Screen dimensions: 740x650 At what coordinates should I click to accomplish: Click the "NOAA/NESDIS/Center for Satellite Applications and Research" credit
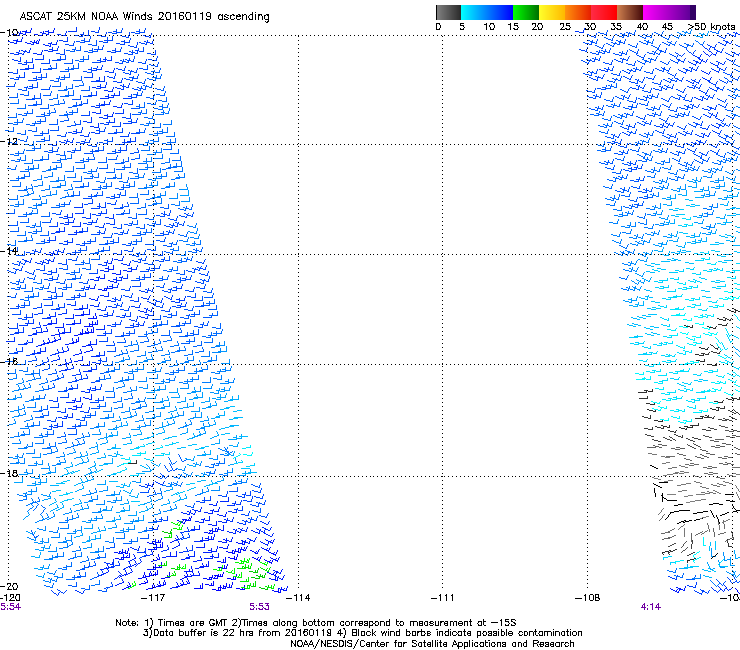(x=432, y=644)
